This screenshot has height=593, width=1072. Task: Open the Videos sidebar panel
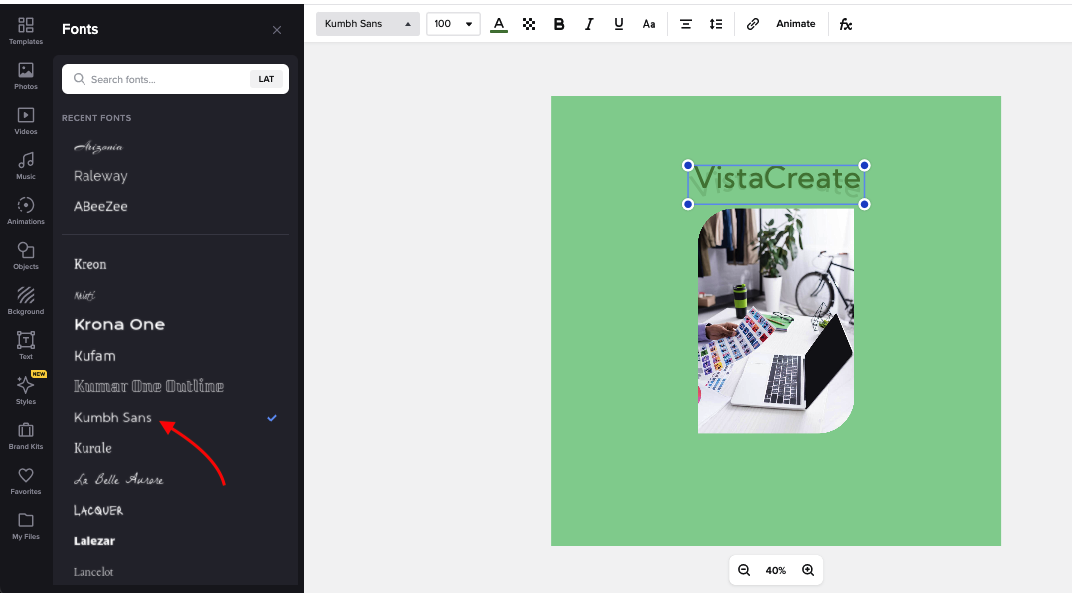26,121
